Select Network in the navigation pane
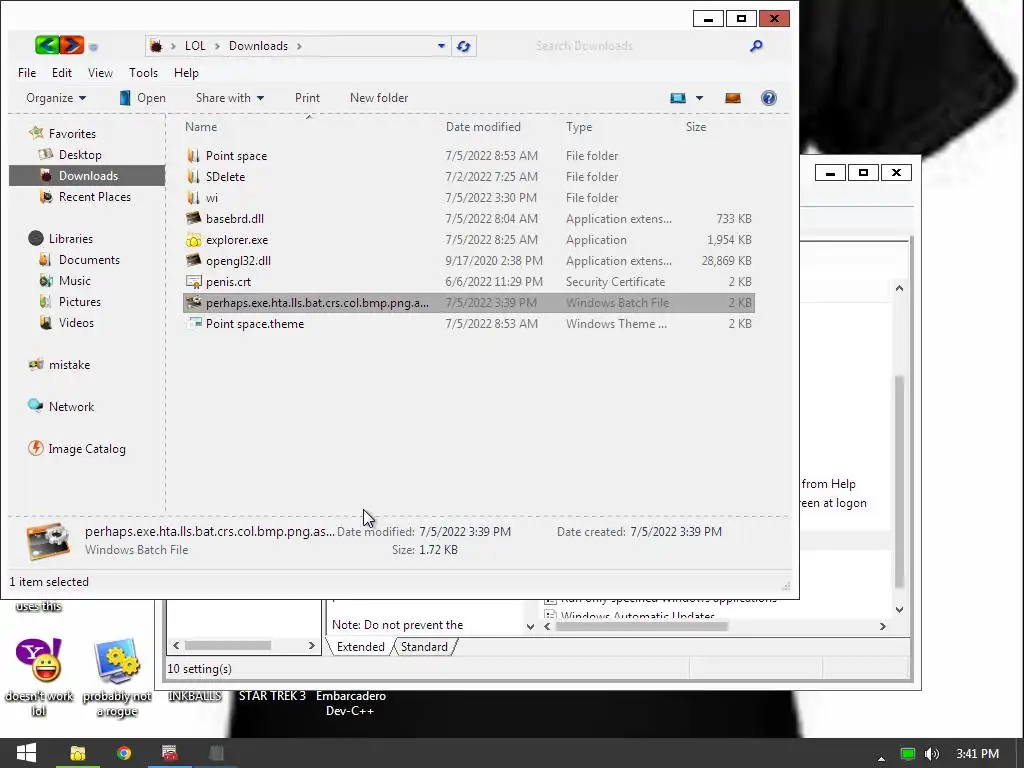 tap(71, 407)
